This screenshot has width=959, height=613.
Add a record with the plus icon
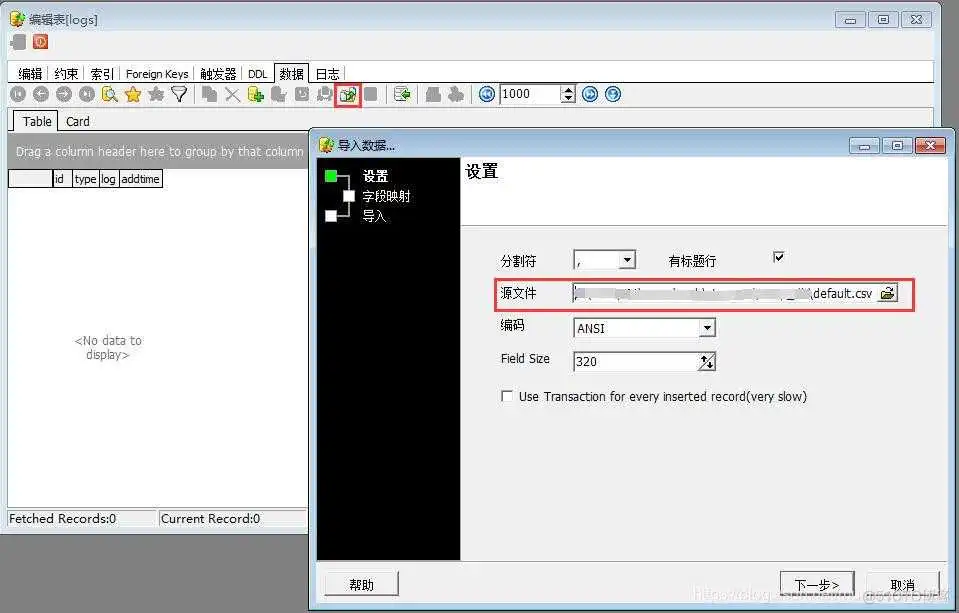click(x=256, y=94)
